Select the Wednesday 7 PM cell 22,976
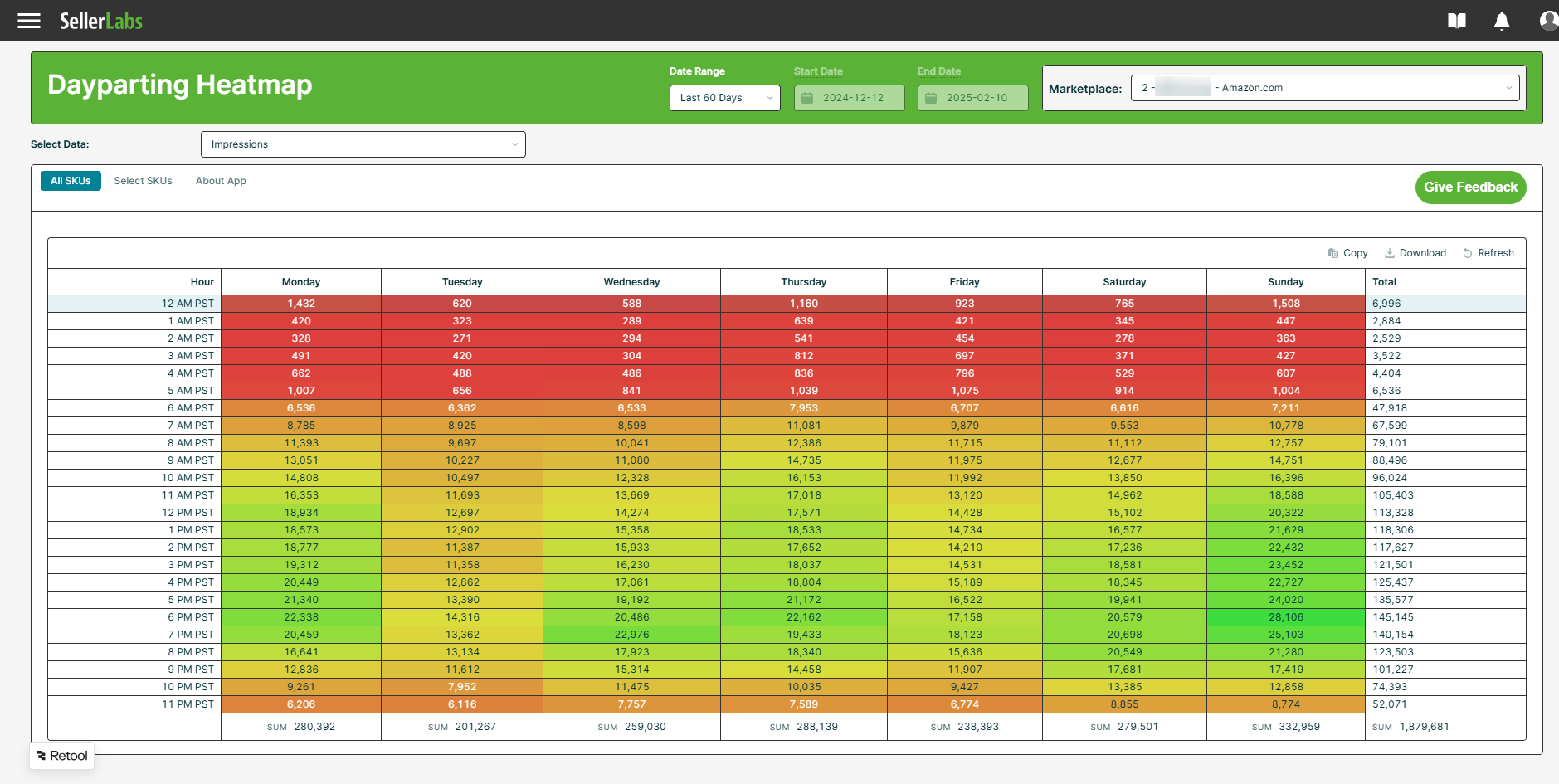The width and height of the screenshot is (1559, 784). [632, 635]
